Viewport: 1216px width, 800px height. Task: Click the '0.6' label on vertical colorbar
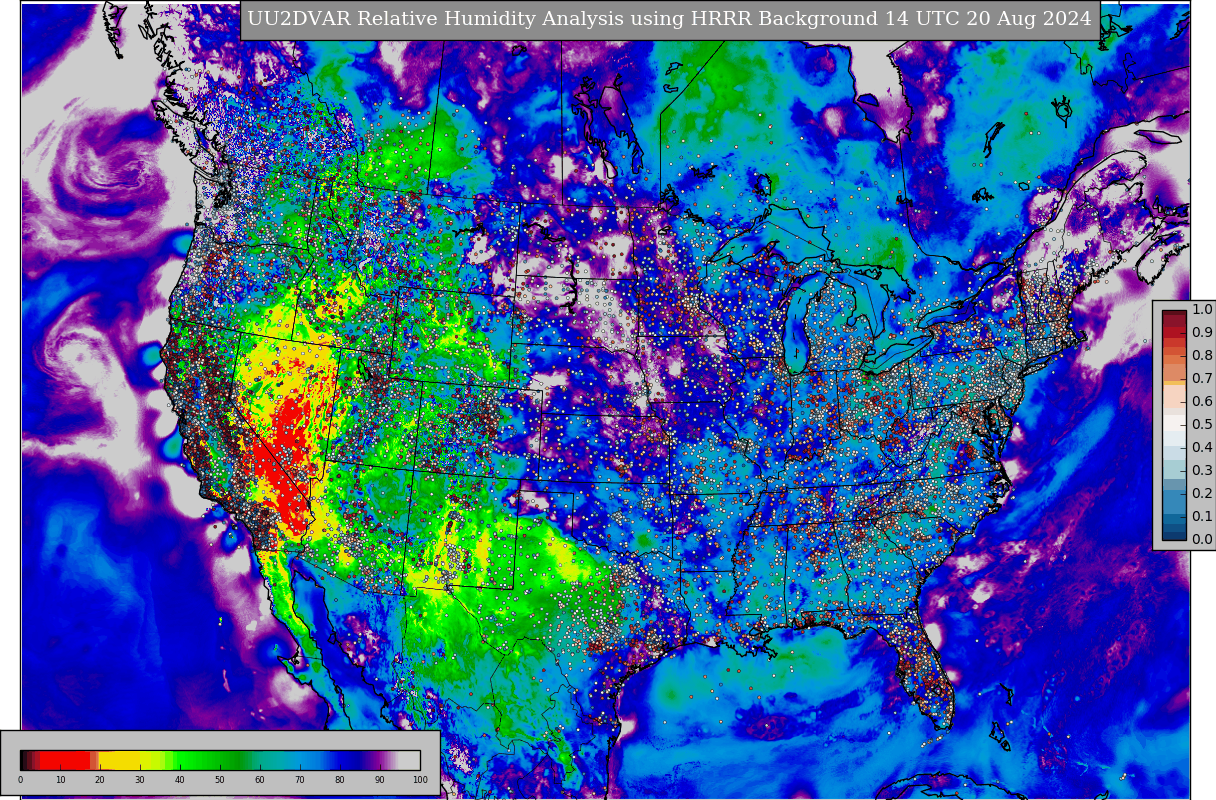[x=1202, y=402]
